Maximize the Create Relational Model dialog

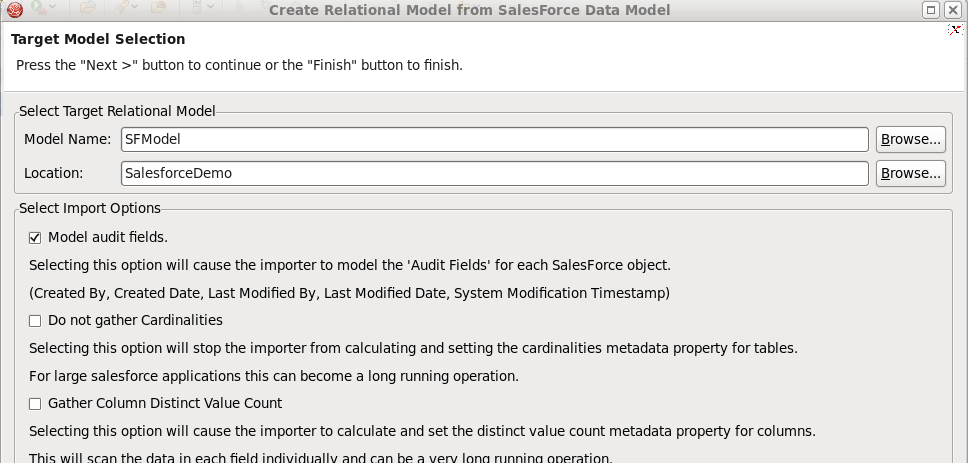pyautogui.click(x=932, y=10)
